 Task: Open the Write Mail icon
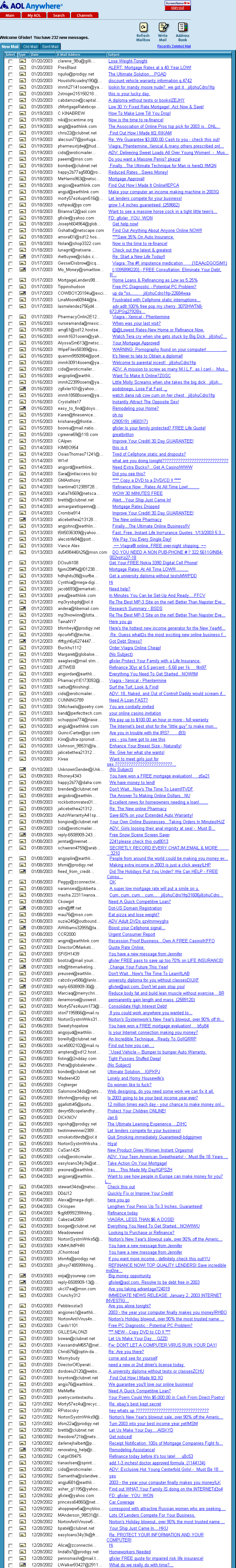point(163,28)
